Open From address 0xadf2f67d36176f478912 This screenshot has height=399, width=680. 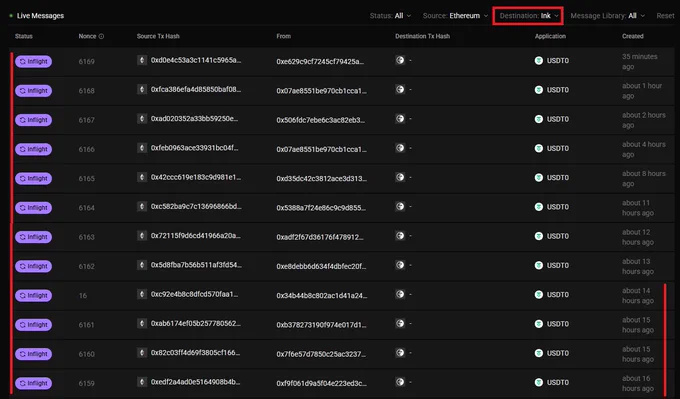pos(320,237)
